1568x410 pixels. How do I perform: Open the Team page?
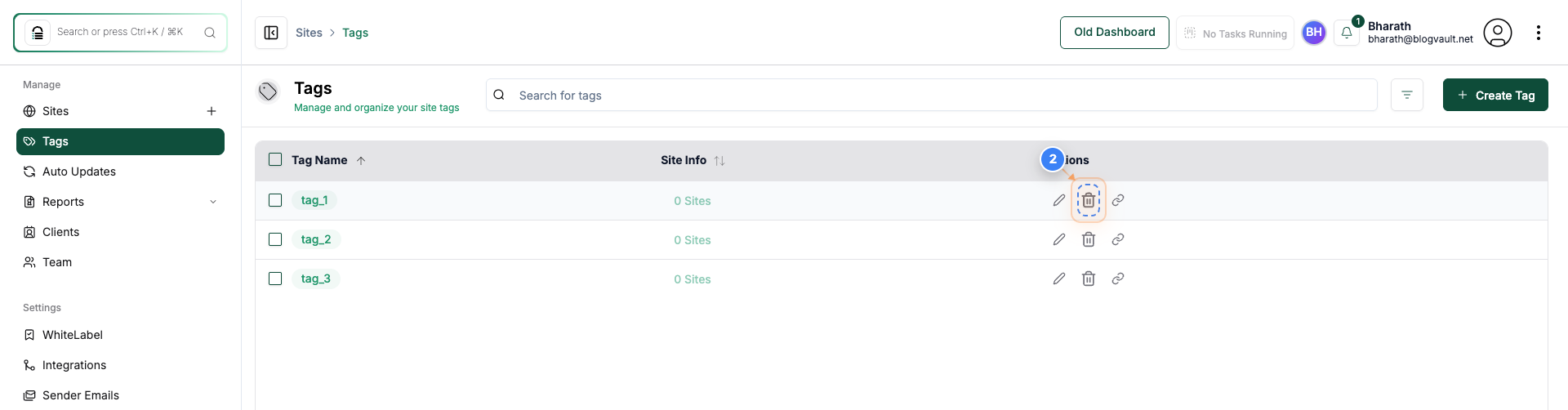[120, 262]
